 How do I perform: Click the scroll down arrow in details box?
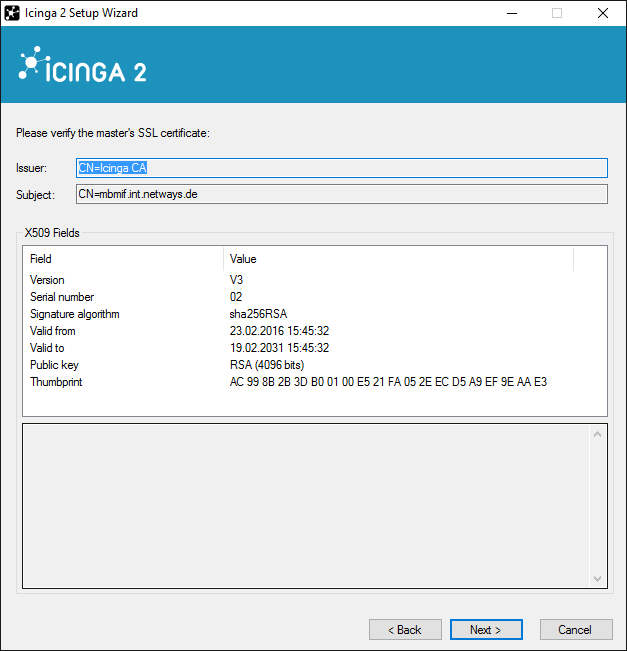coord(598,578)
